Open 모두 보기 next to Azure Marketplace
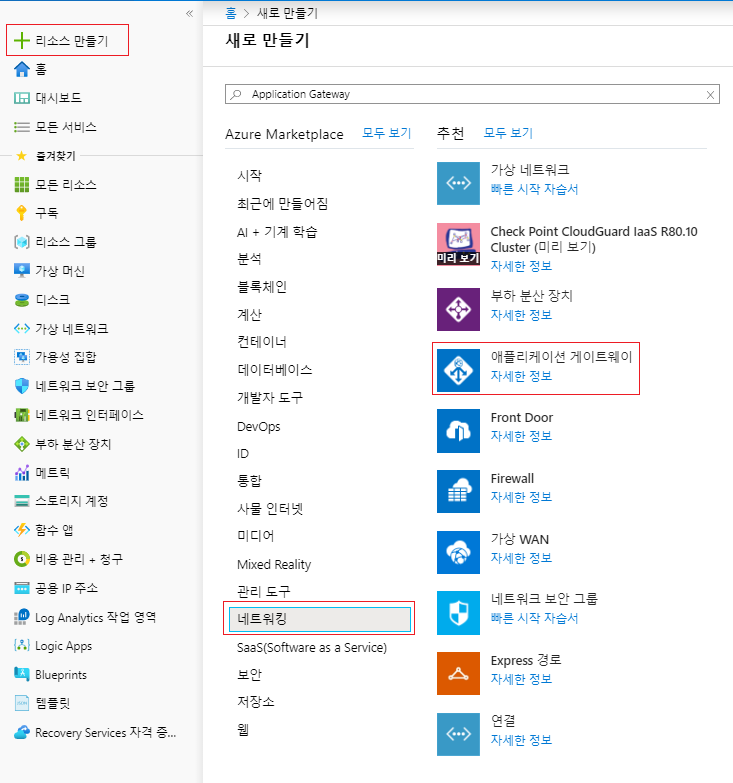Screen dimensions: 733x783 [x=386, y=133]
